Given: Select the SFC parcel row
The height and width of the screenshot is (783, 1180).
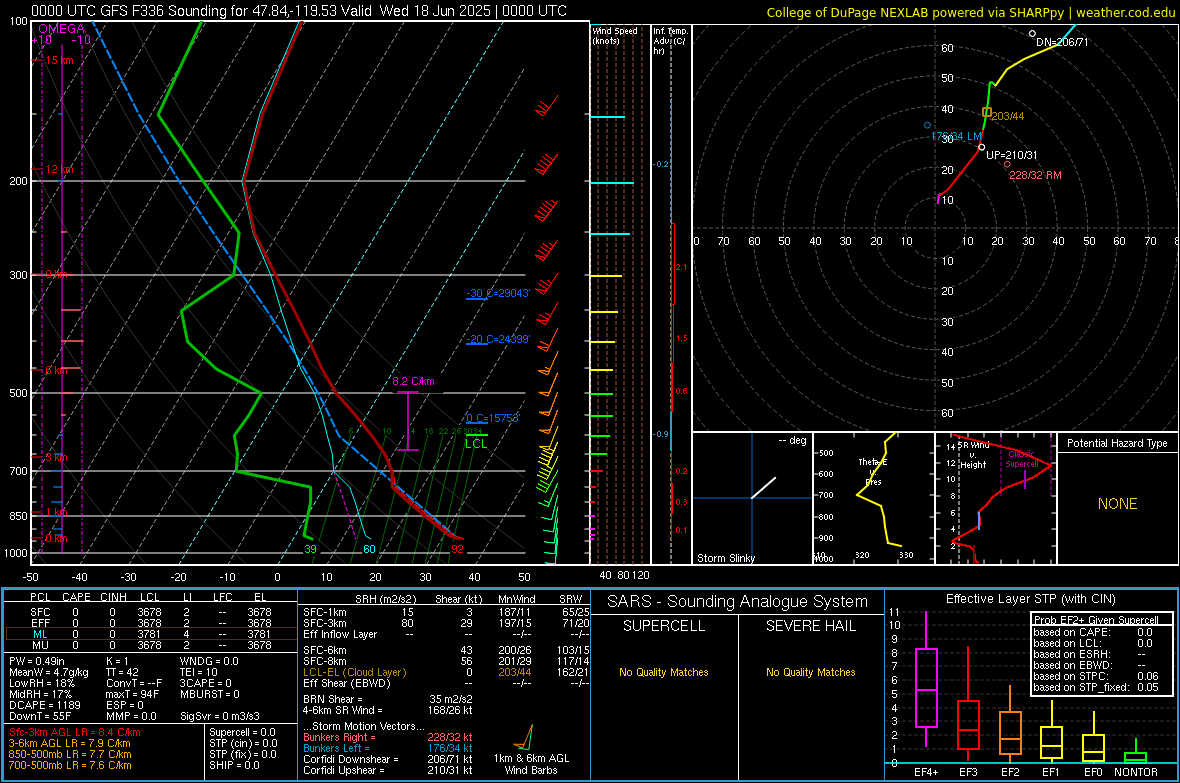Looking at the screenshot, I should [x=151, y=612].
